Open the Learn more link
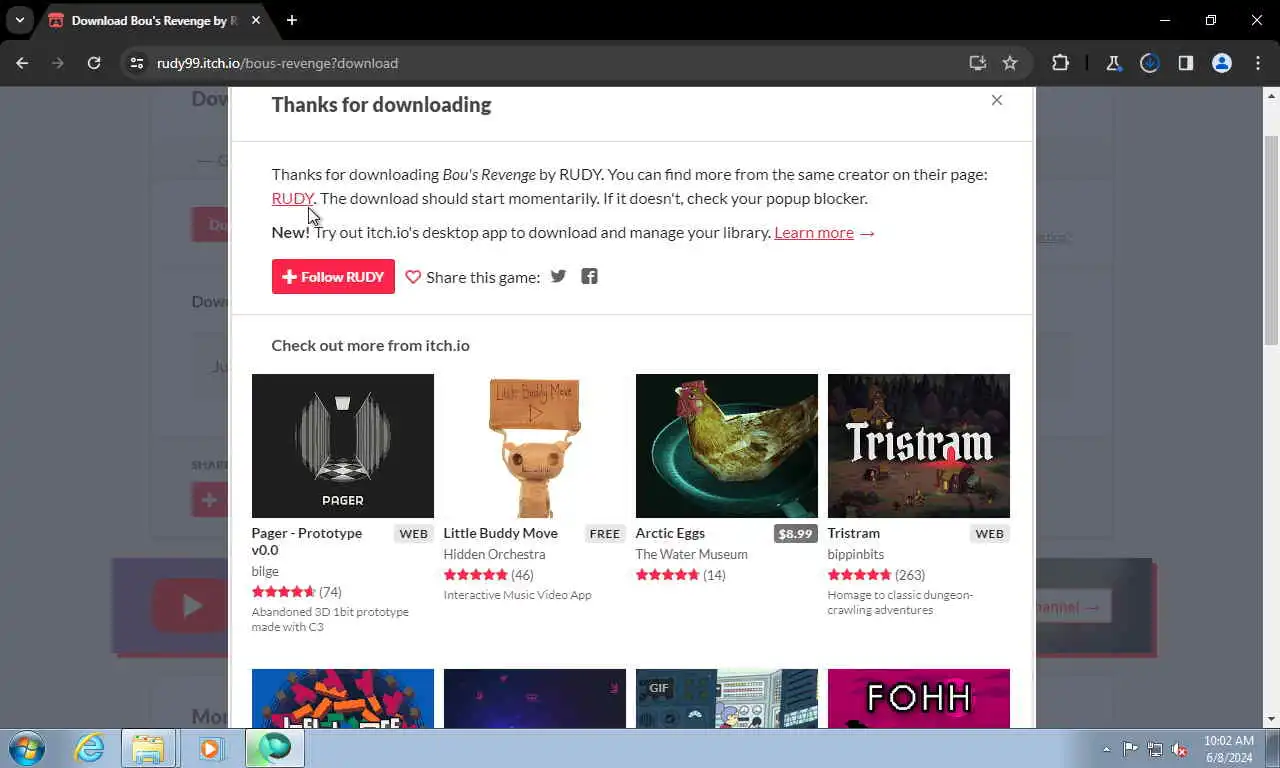The height and width of the screenshot is (768, 1280). (x=814, y=232)
